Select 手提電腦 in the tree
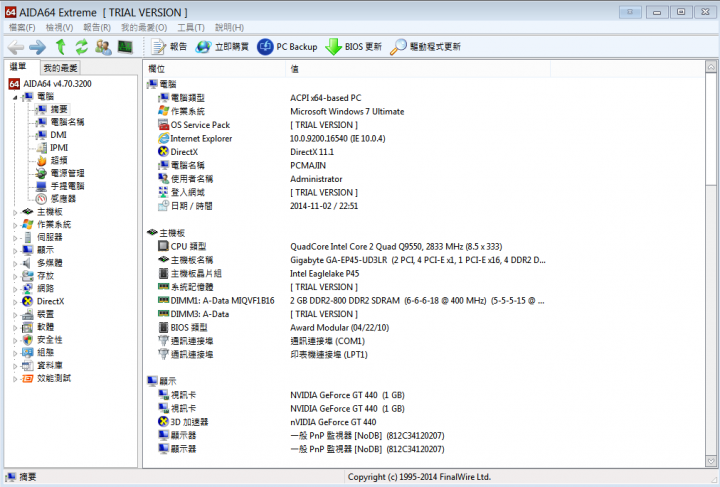 point(67,186)
